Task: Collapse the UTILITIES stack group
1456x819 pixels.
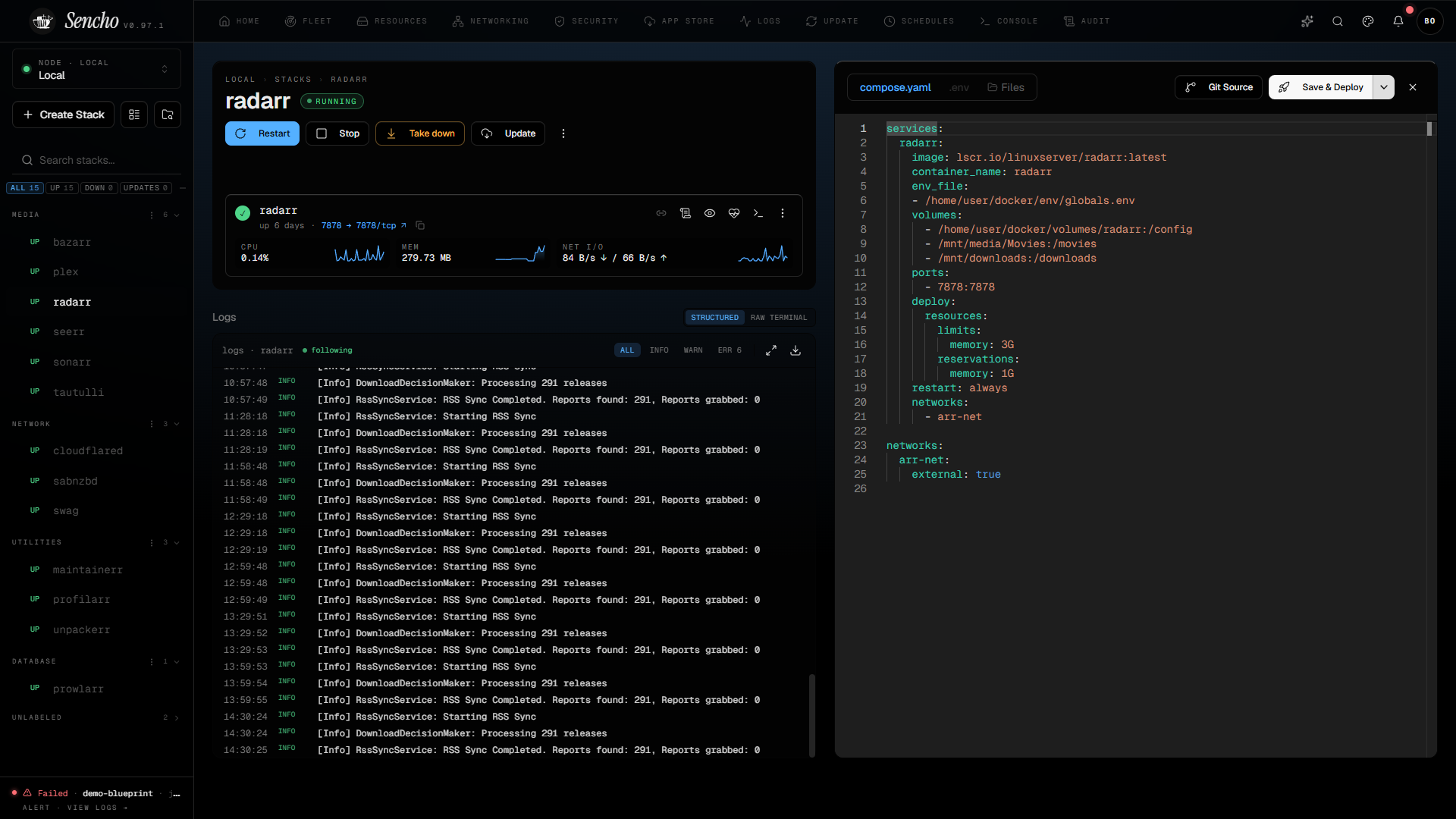Action: [x=177, y=542]
